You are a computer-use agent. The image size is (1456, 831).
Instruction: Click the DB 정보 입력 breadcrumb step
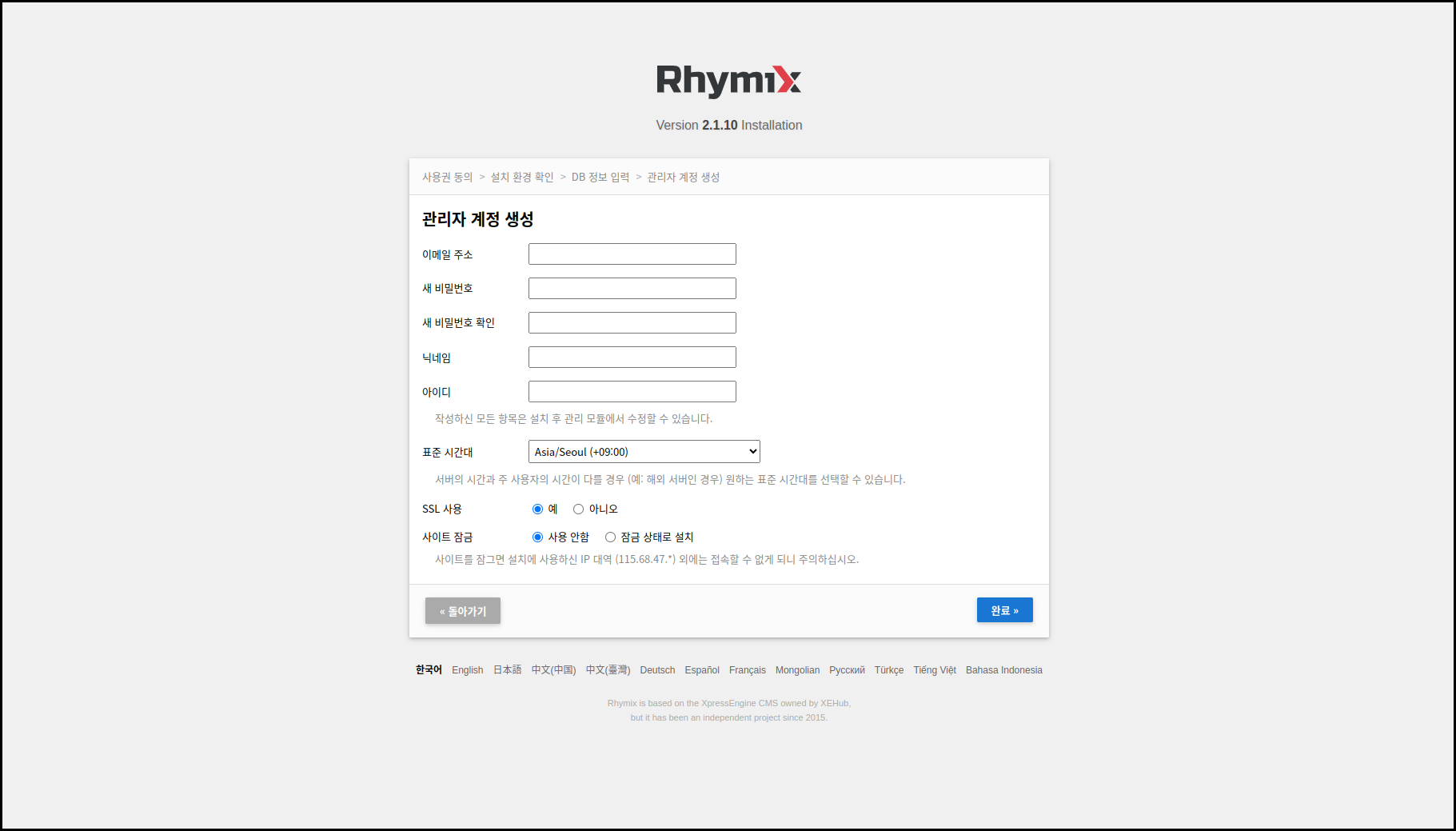click(x=600, y=178)
